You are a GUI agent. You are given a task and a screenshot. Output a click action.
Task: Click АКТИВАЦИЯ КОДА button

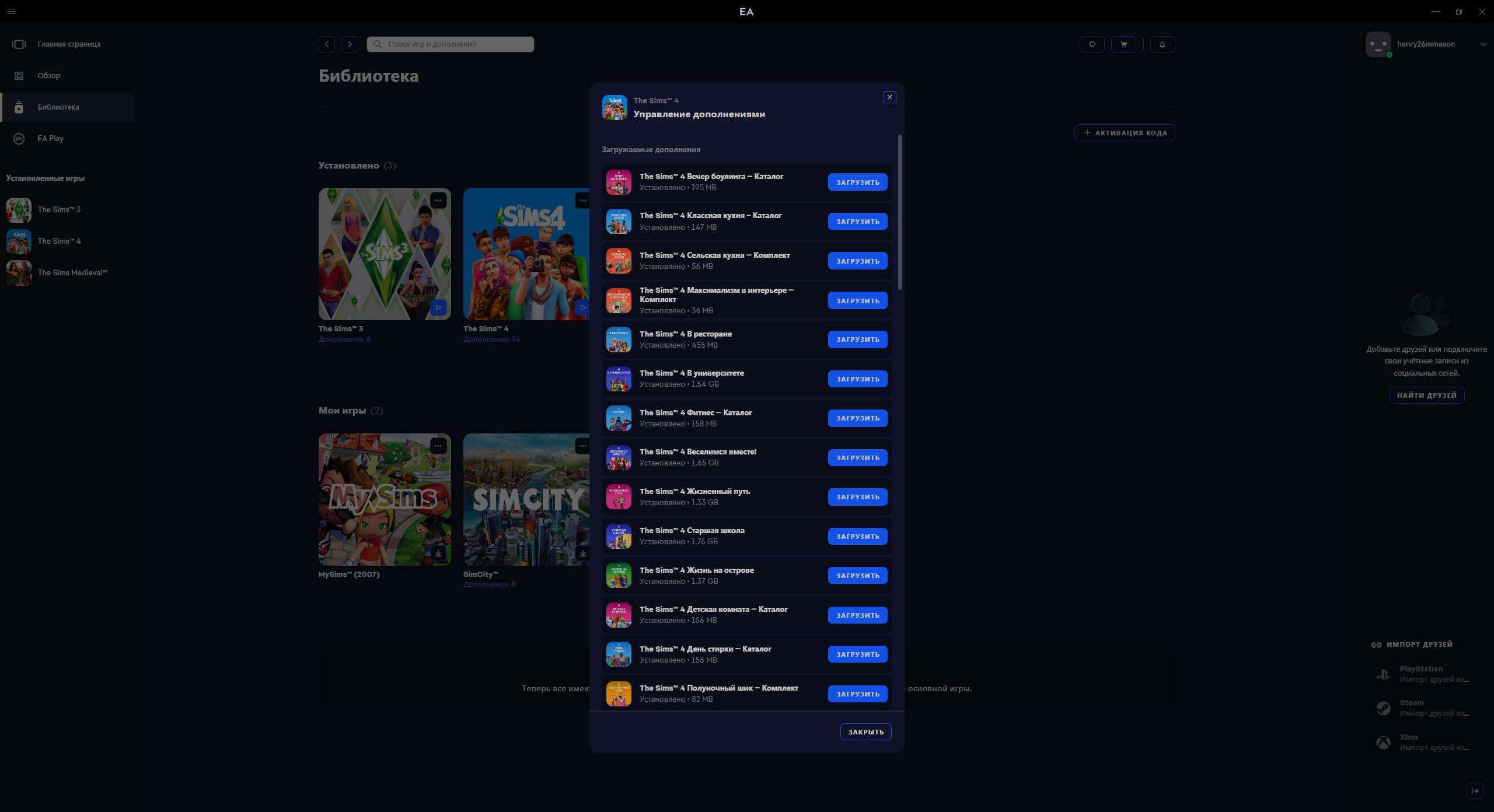[x=1125, y=133]
